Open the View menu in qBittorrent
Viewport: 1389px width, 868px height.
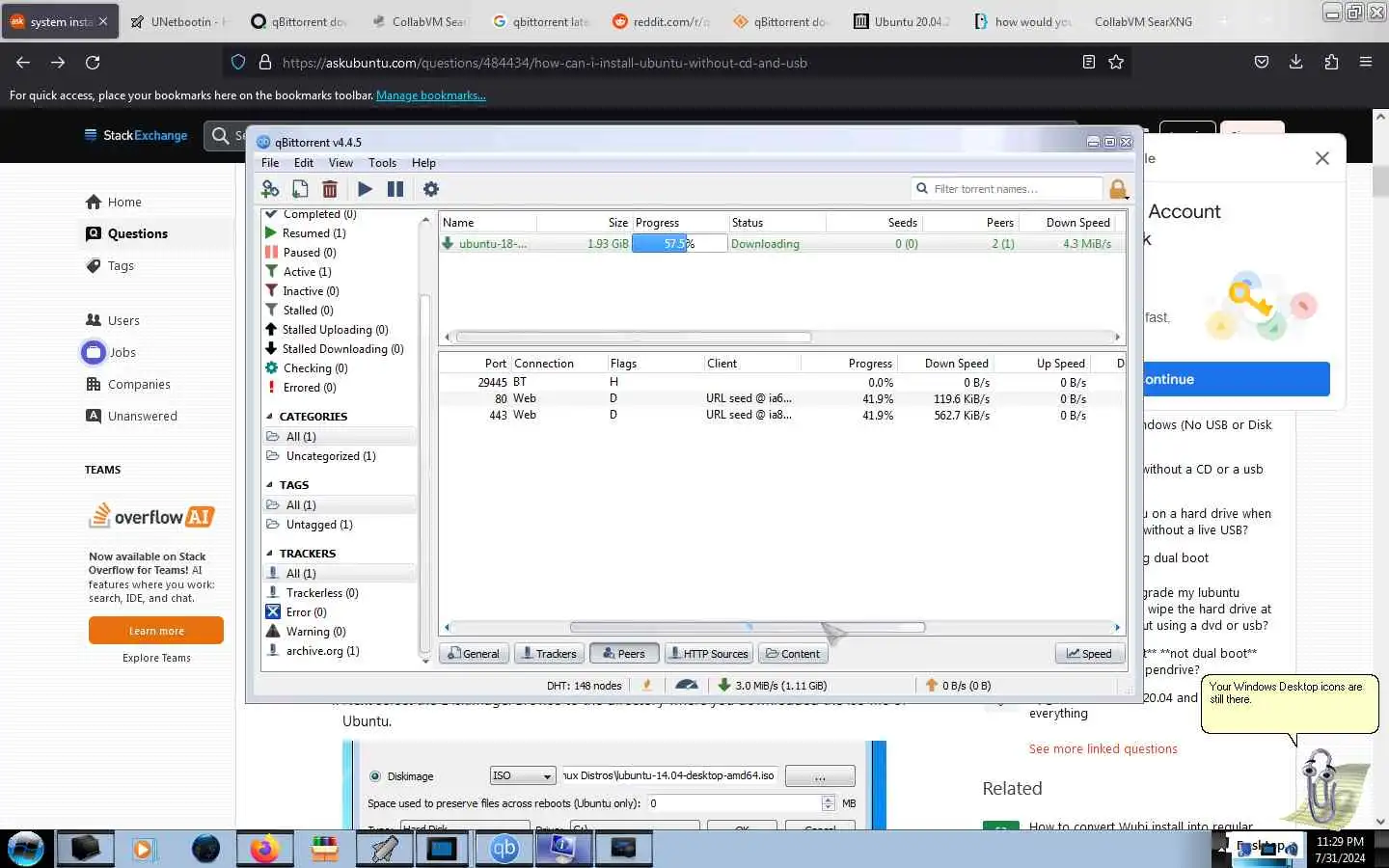click(x=340, y=163)
